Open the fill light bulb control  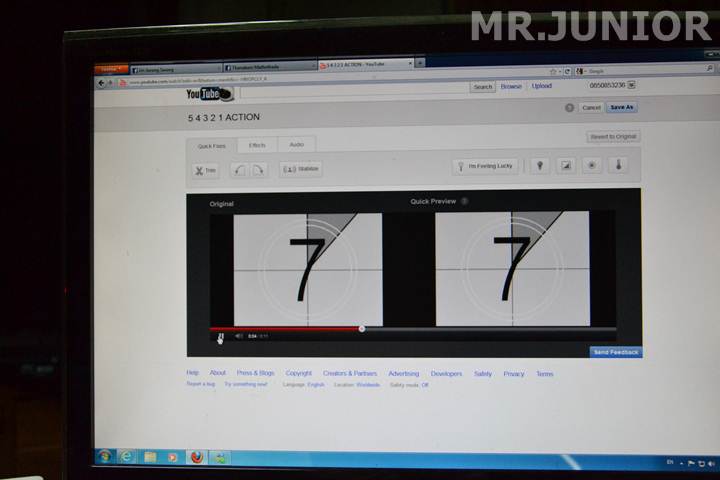tap(540, 165)
